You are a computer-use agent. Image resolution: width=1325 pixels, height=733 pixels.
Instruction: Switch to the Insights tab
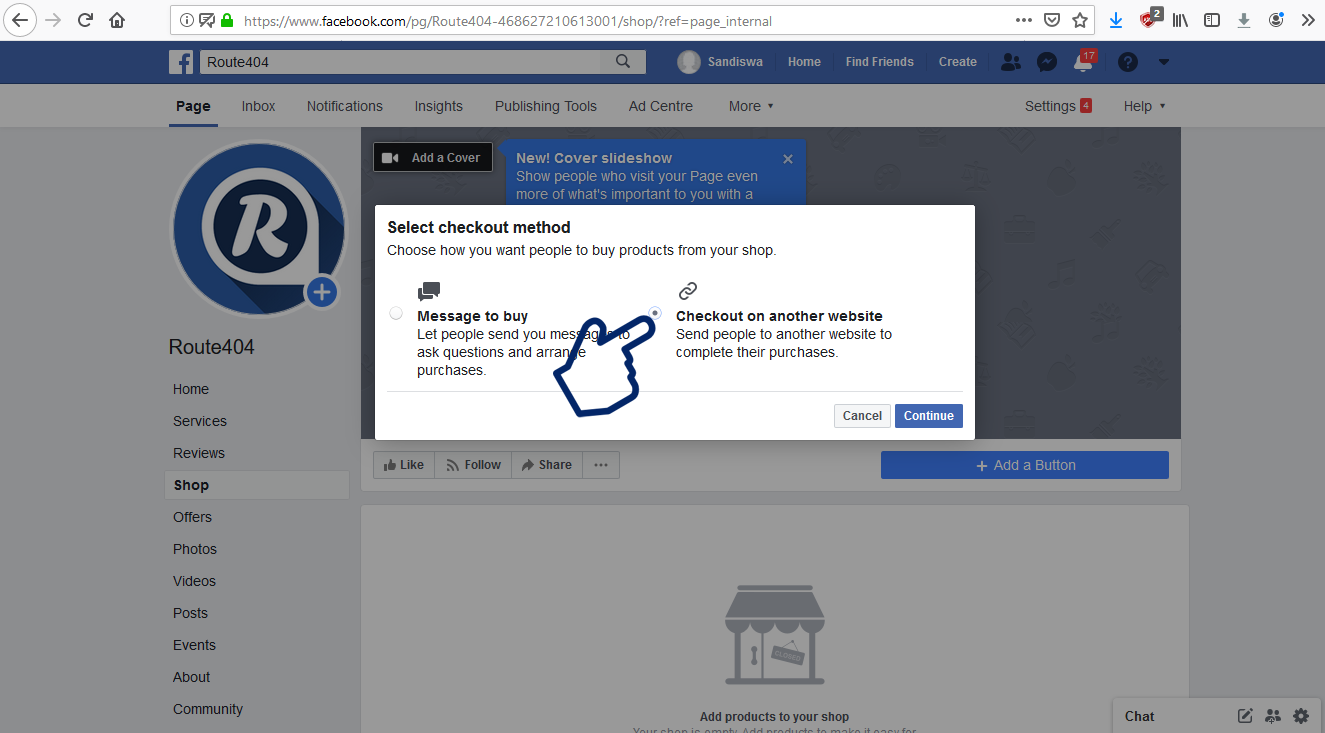pos(438,106)
